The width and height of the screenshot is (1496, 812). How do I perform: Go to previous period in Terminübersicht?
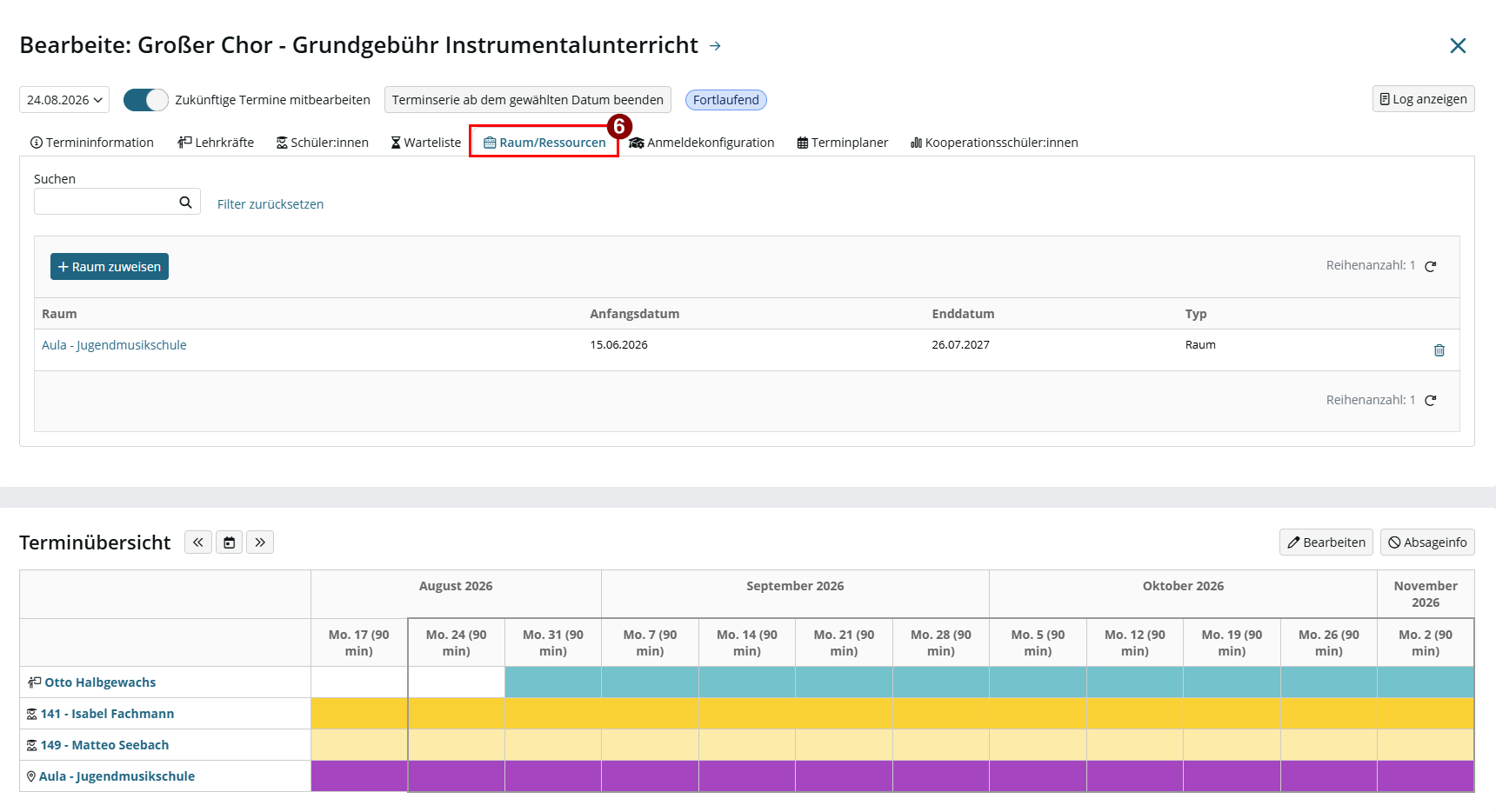point(198,542)
